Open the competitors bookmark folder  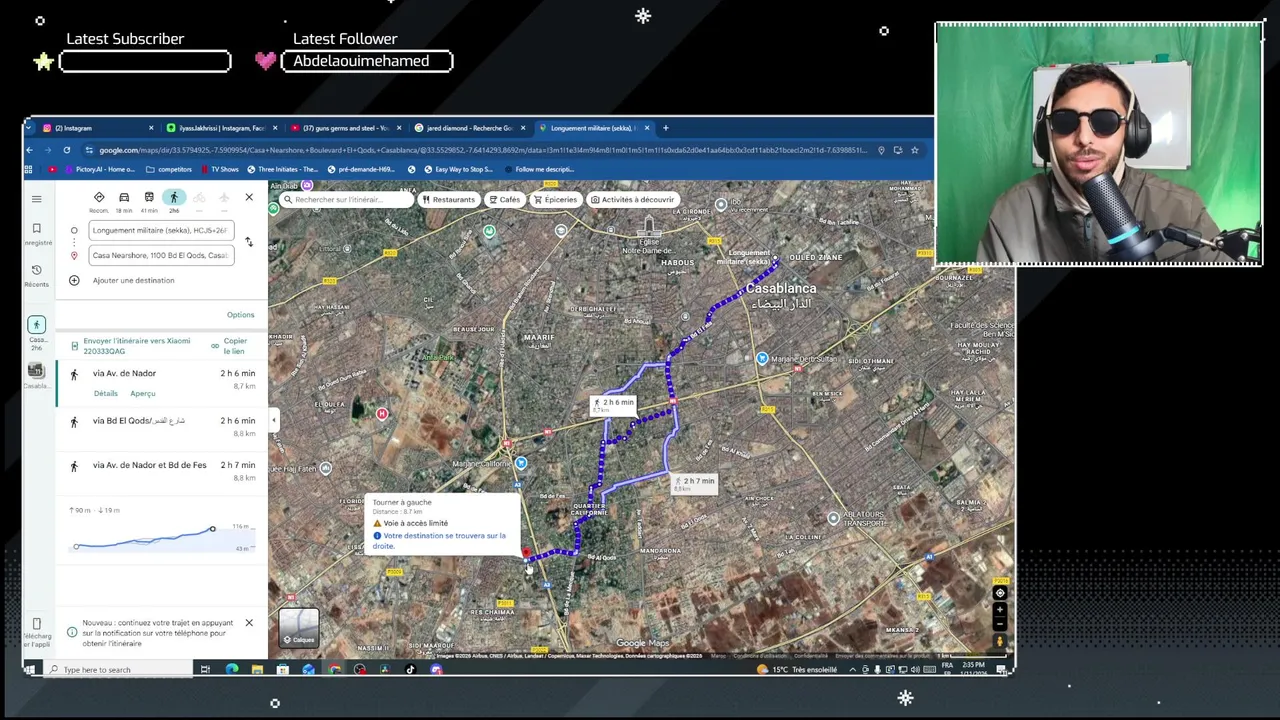168,169
